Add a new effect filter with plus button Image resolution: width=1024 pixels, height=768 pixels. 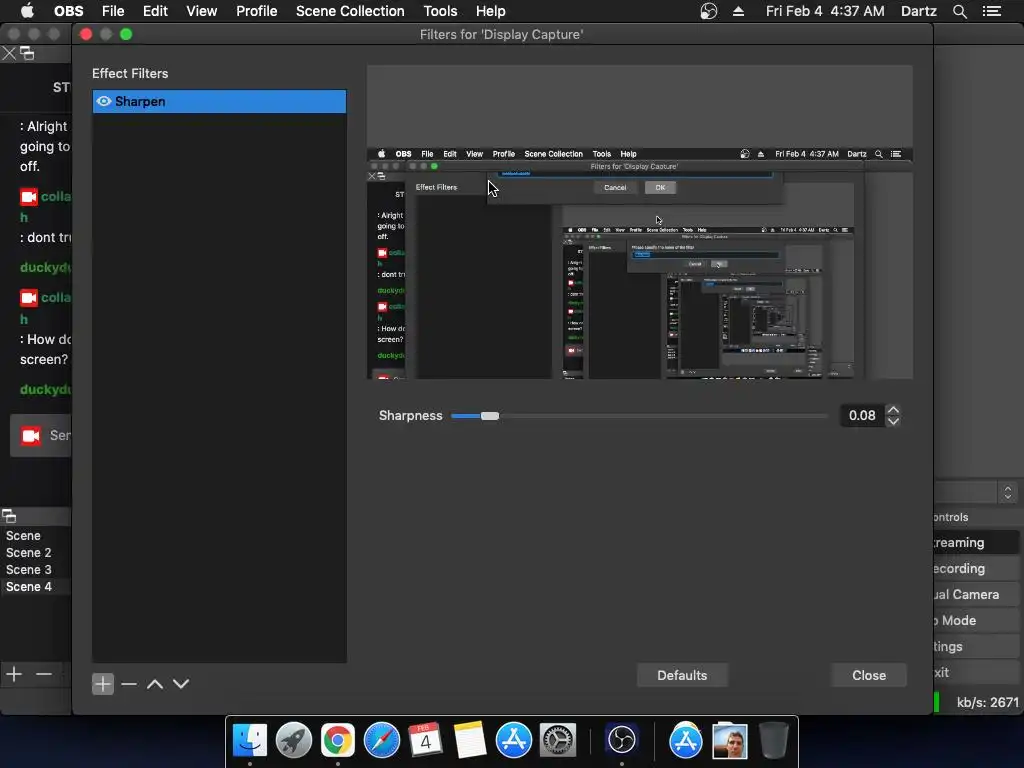tap(103, 684)
